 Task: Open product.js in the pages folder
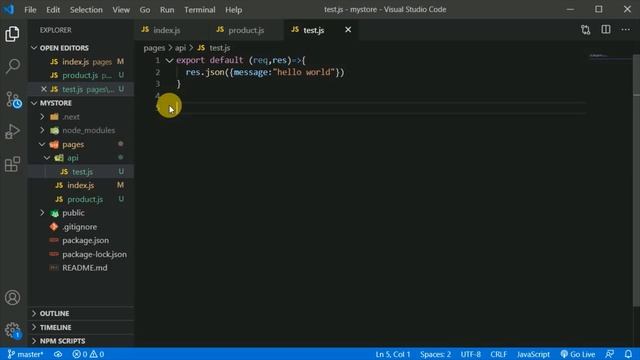pyautogui.click(x=81, y=199)
